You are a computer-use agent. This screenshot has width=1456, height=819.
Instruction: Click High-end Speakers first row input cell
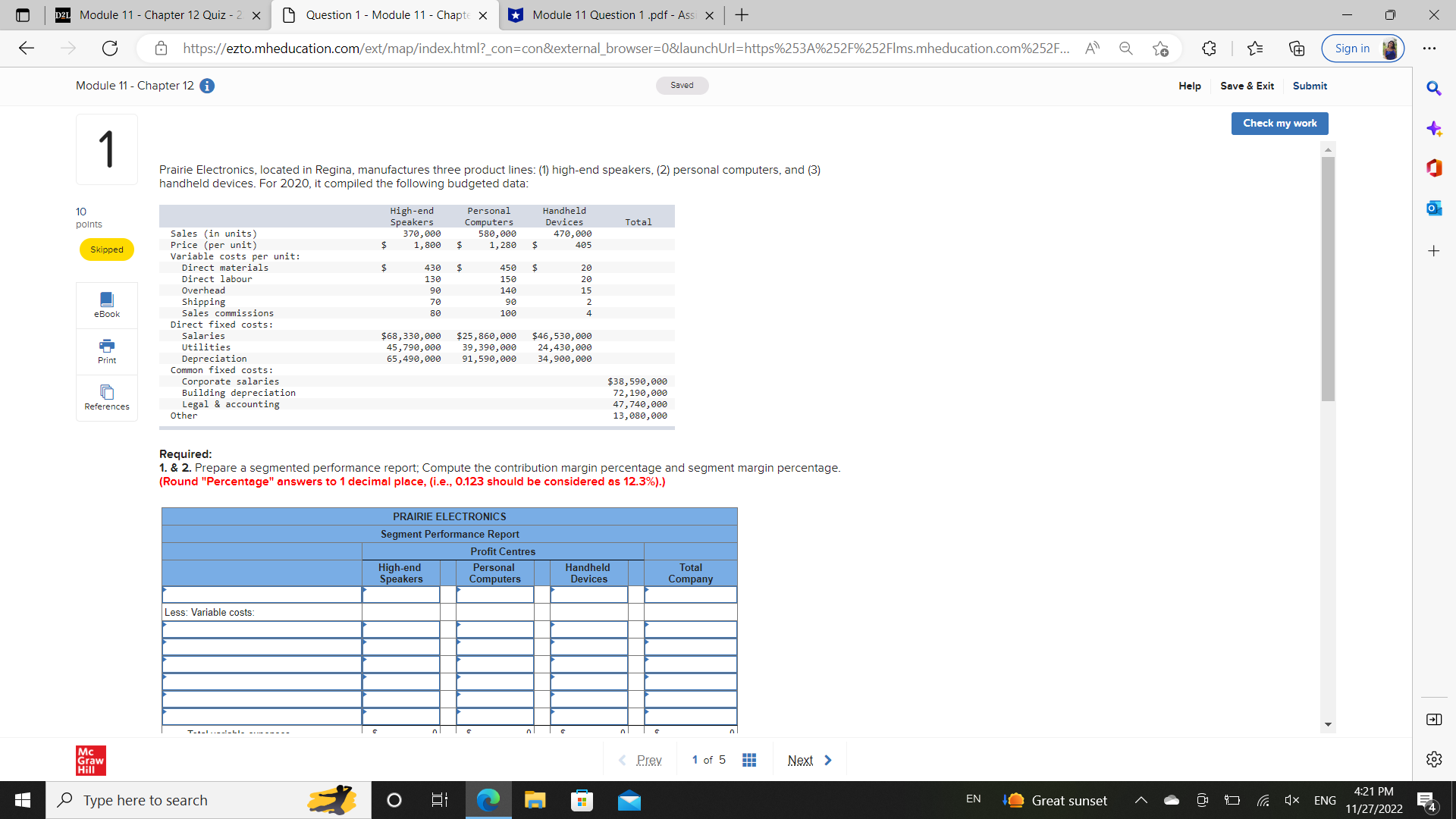[x=401, y=595]
